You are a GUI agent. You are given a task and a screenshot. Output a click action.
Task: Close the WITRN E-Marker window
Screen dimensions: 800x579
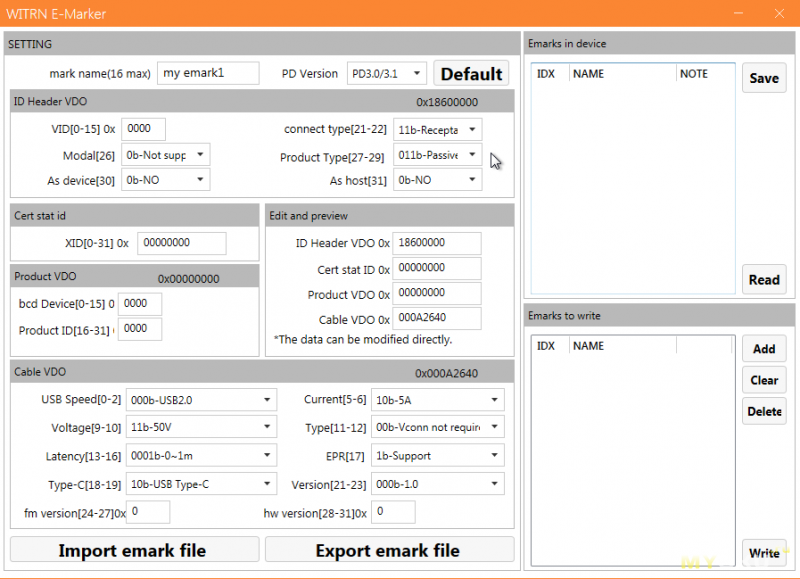point(779,13)
